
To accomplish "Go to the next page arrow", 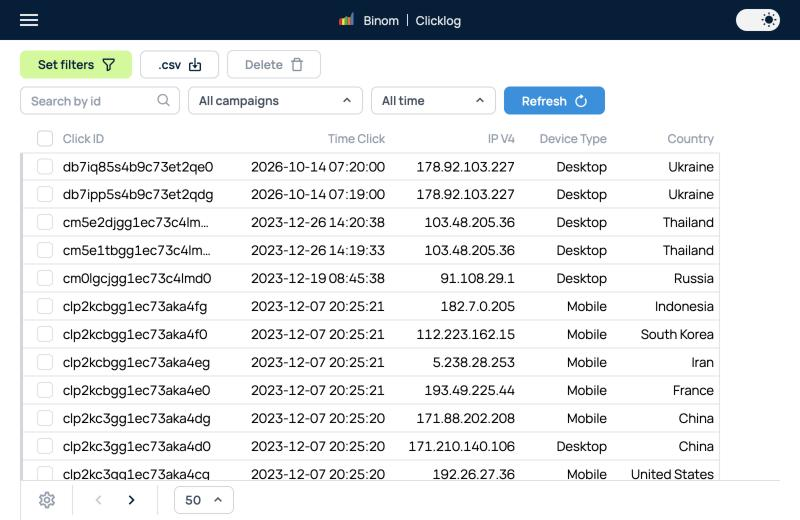I will coord(132,500).
